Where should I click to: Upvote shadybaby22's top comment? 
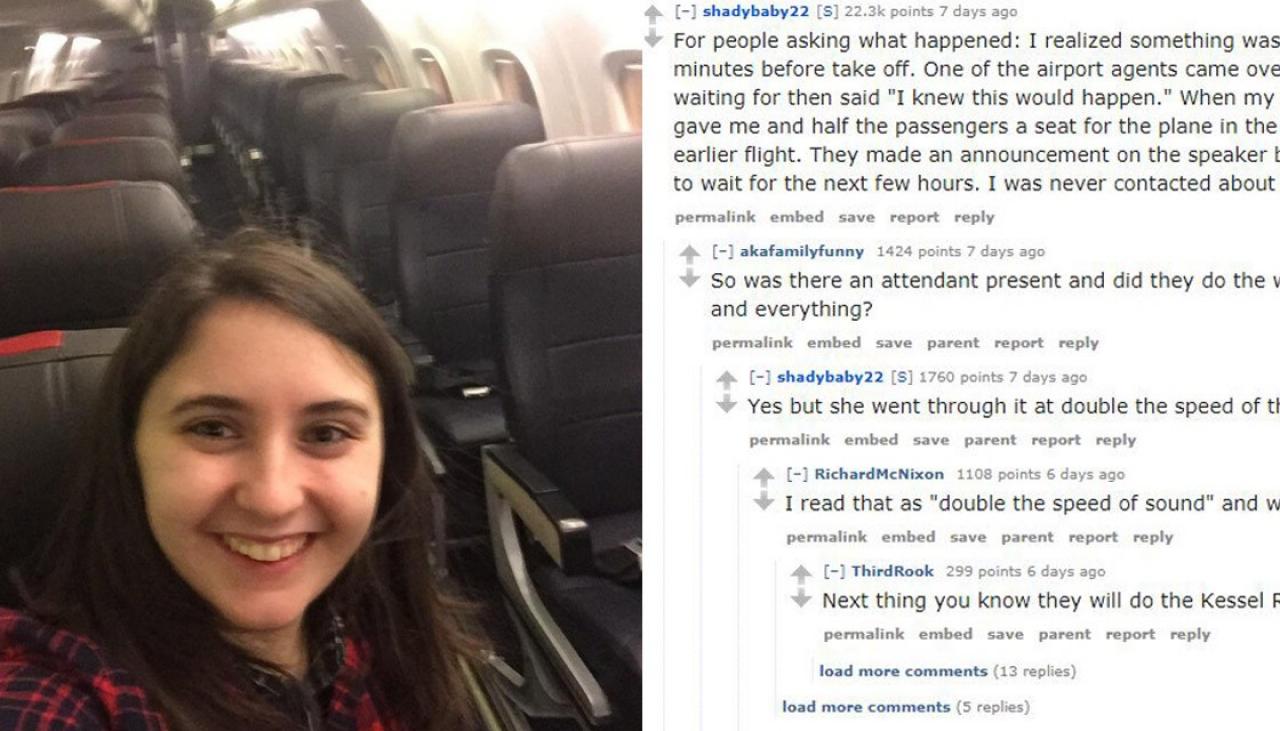pyautogui.click(x=653, y=14)
